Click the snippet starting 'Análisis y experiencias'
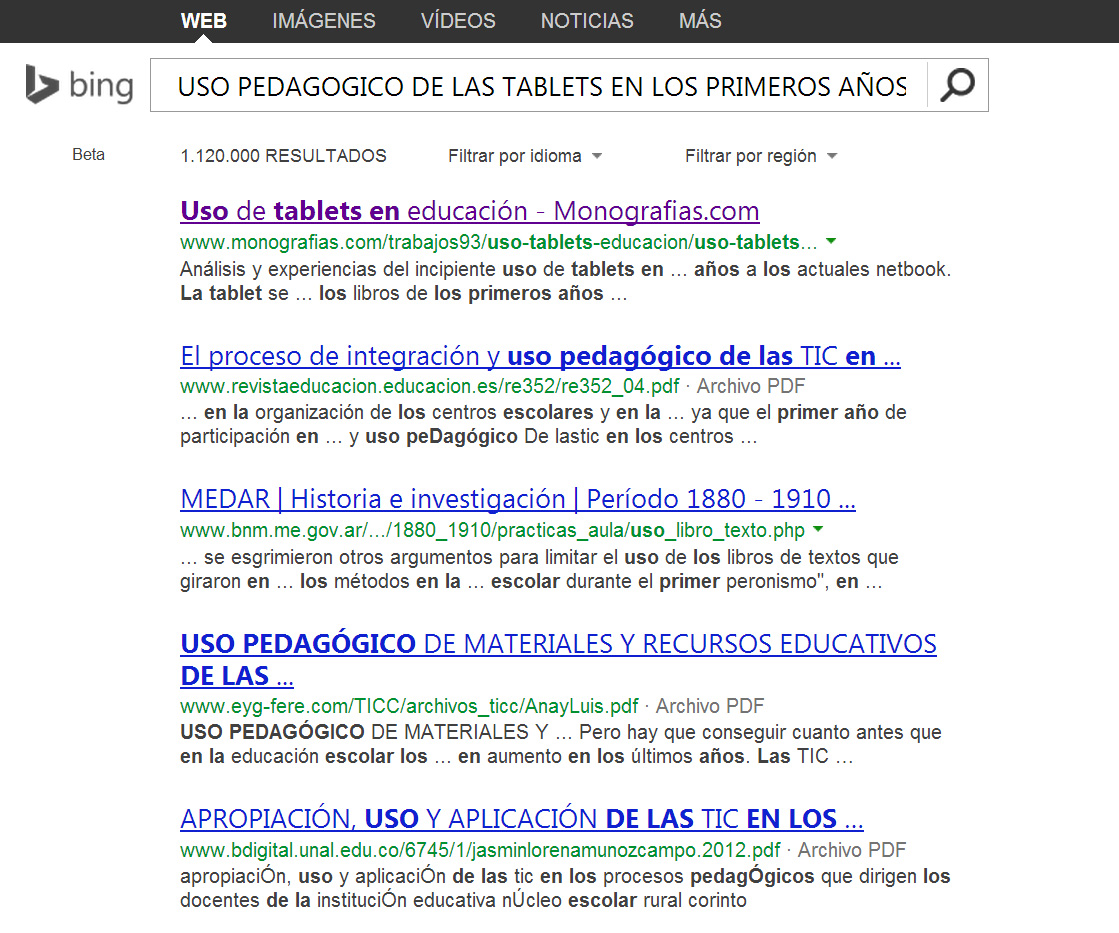The image size is (1119, 933). tap(565, 281)
